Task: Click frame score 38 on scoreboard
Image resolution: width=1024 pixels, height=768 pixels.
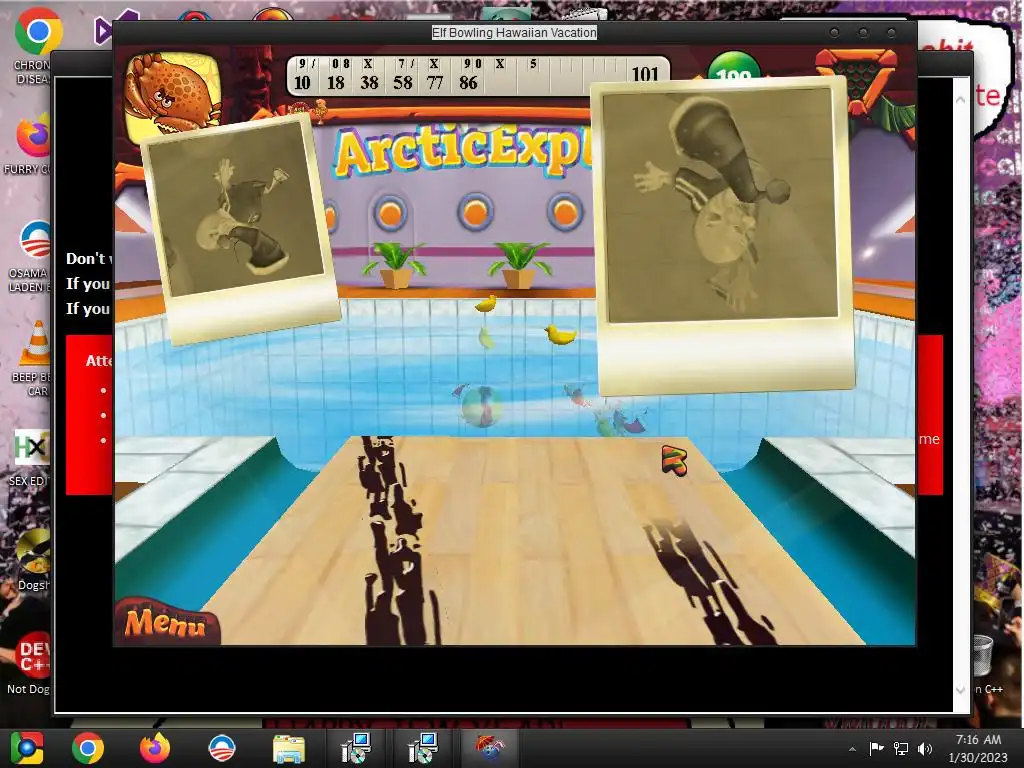Action: [x=369, y=83]
